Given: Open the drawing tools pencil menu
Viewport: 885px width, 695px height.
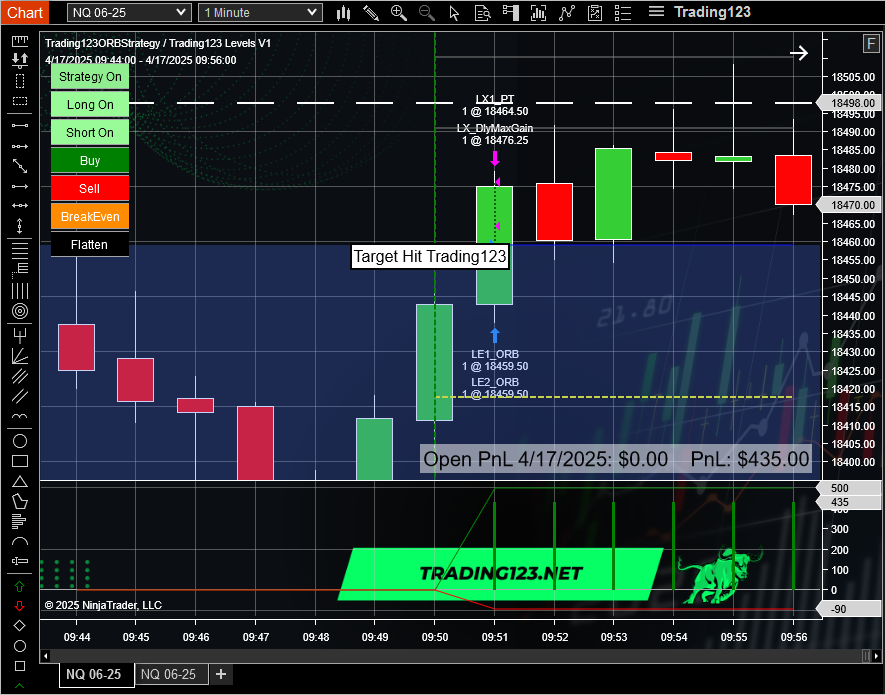Looking at the screenshot, I should [x=371, y=13].
